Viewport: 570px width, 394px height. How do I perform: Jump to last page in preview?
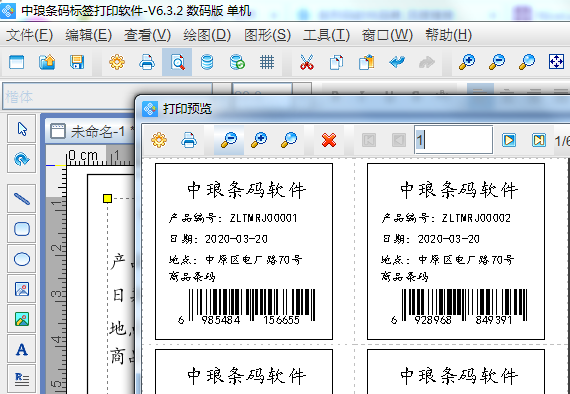pos(539,140)
